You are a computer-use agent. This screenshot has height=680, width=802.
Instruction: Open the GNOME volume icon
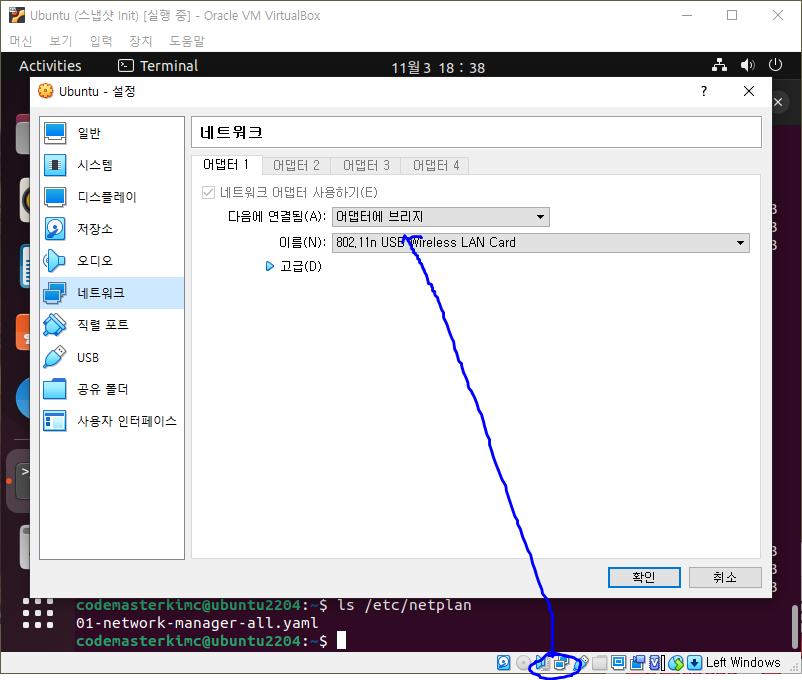pyautogui.click(x=747, y=65)
